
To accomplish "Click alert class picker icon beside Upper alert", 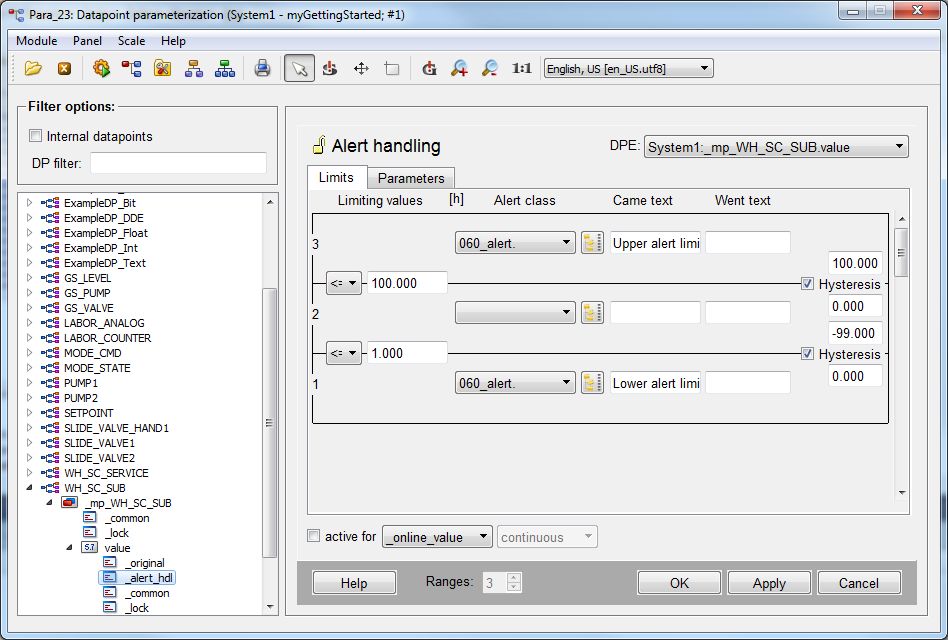I will pyautogui.click(x=592, y=243).
